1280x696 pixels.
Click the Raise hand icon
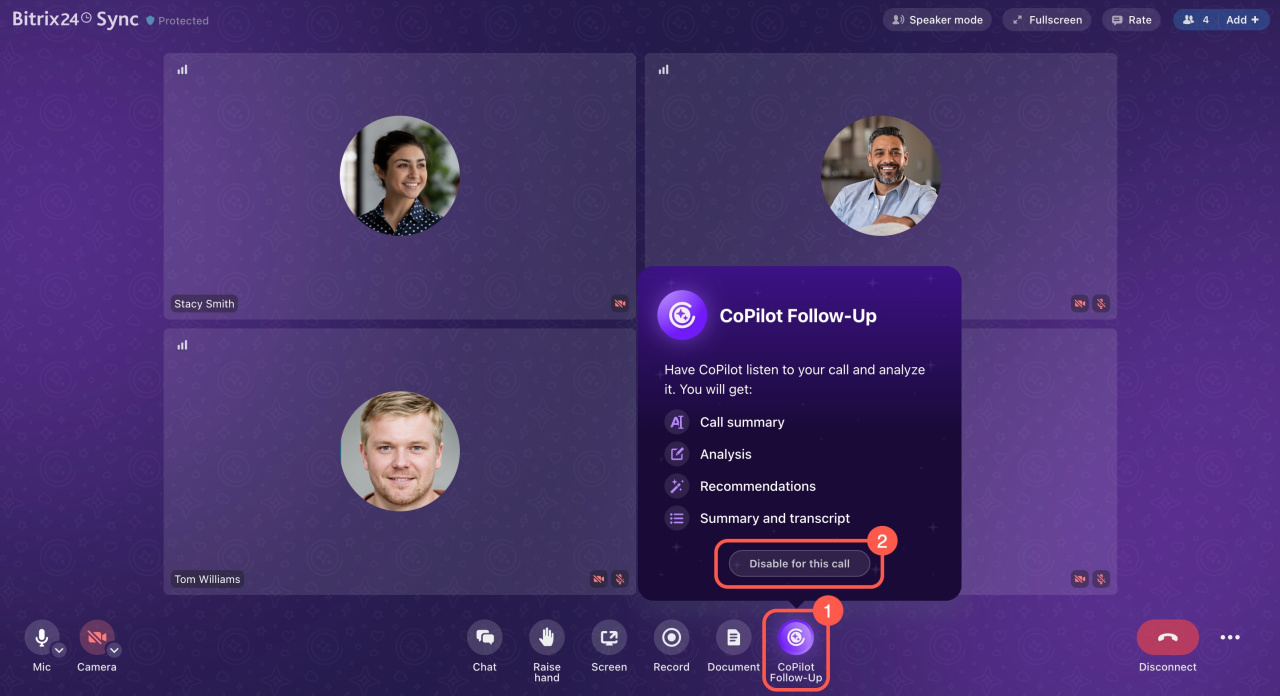coord(546,638)
